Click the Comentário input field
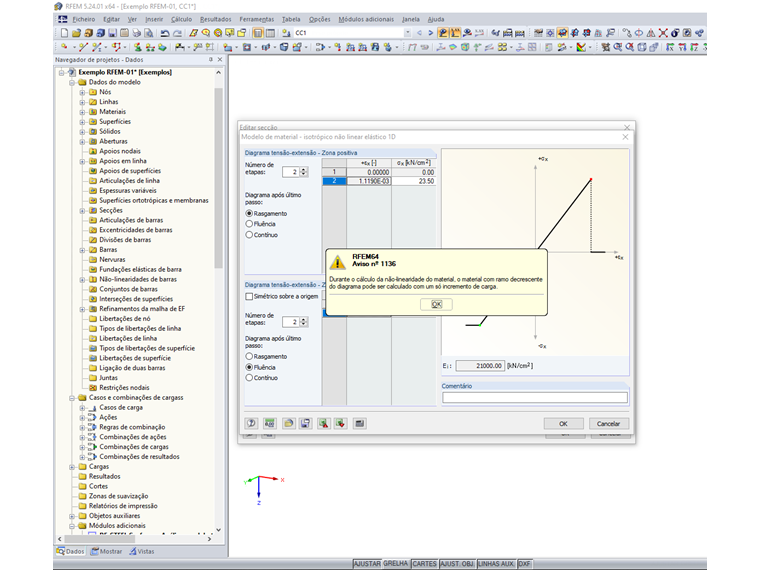Image resolution: width=760 pixels, height=570 pixels. point(535,398)
